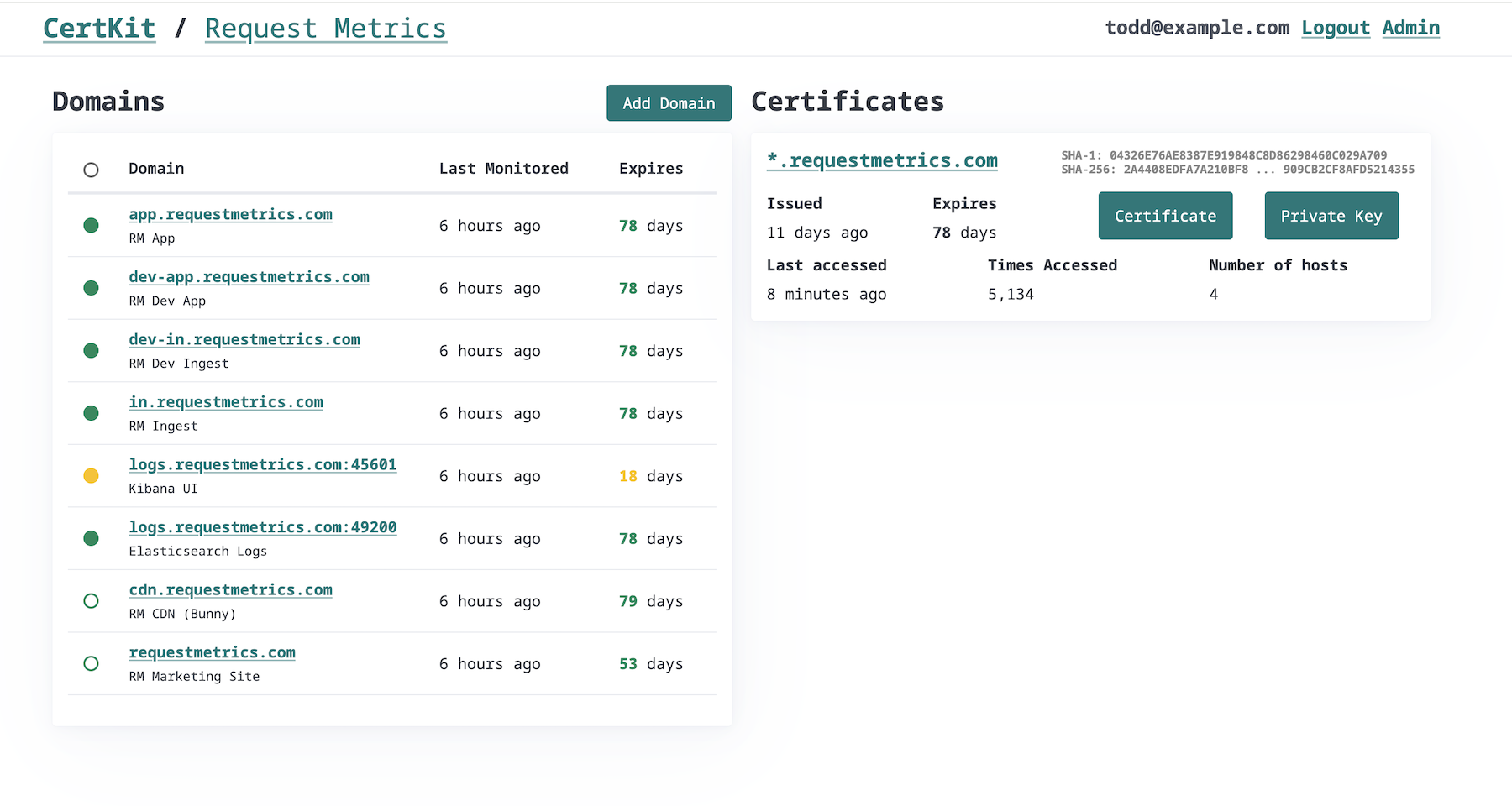Click the status dot beside dev-app.requestmetrics.com
Image resolution: width=1512 pixels, height=806 pixels.
(92, 288)
